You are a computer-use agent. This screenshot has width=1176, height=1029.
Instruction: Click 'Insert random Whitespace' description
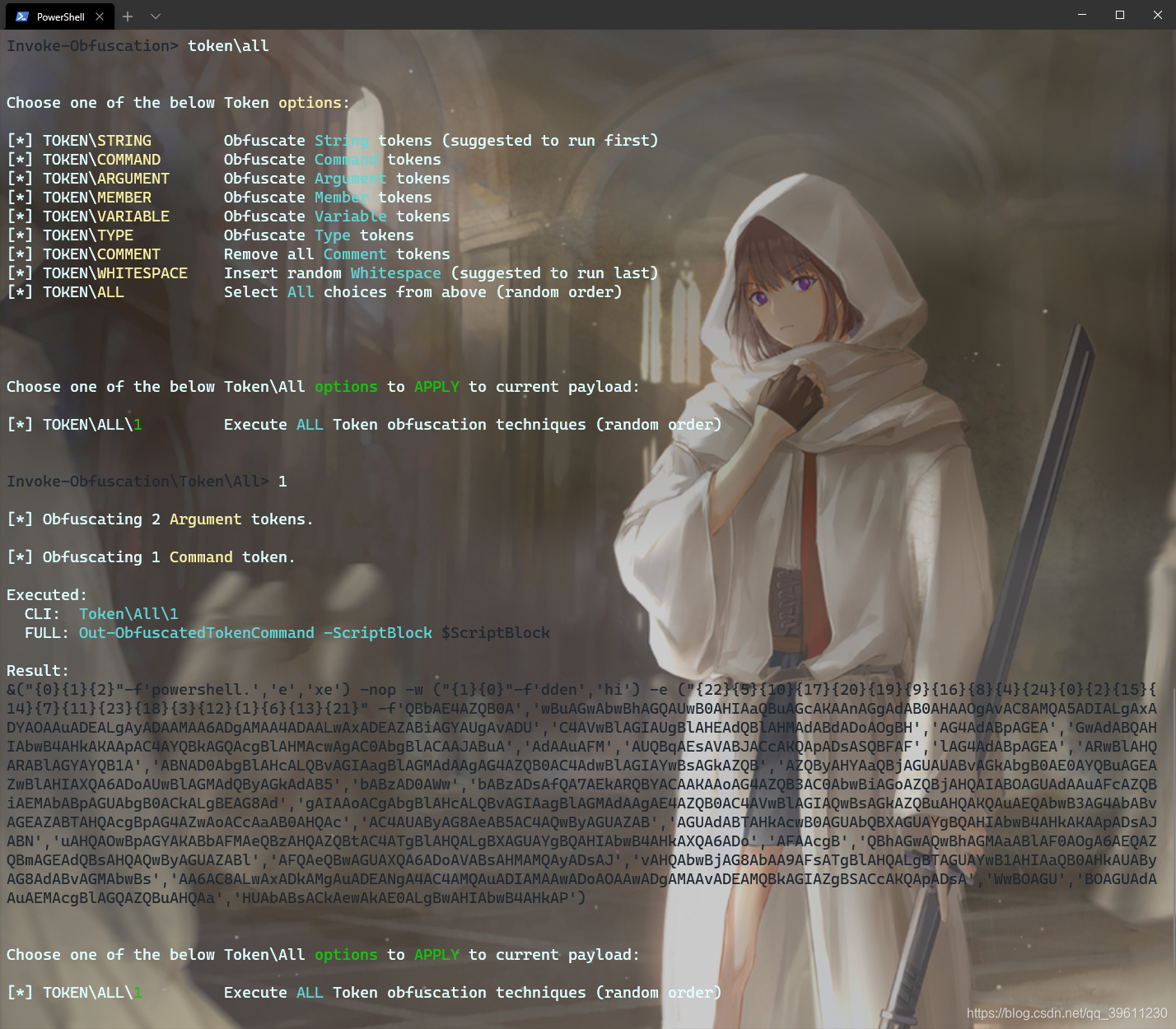333,273
